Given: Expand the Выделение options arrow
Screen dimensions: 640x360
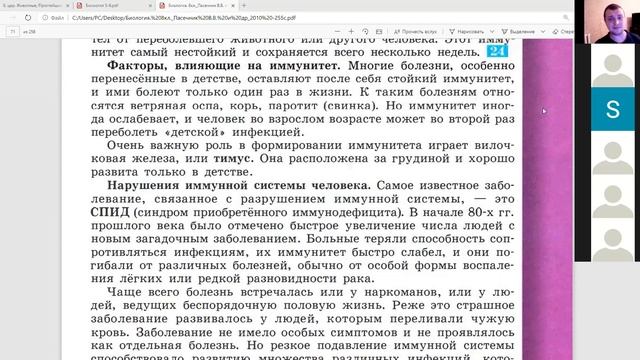Looking at the screenshot, I should pyautogui.click(x=543, y=31).
